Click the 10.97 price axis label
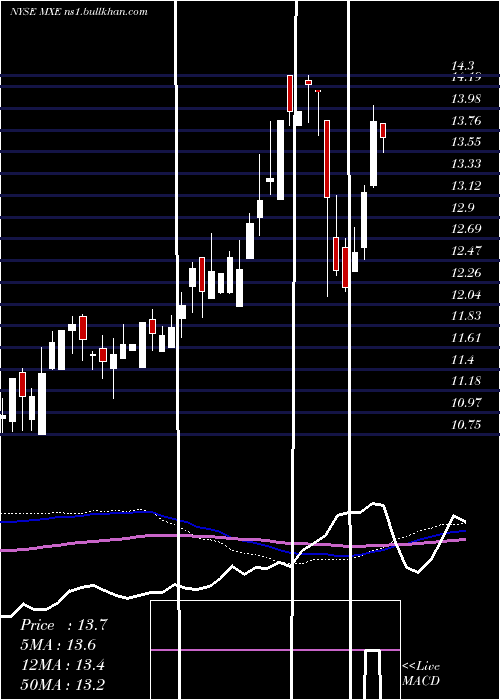Viewport: 500px width, 700px height. 466,403
